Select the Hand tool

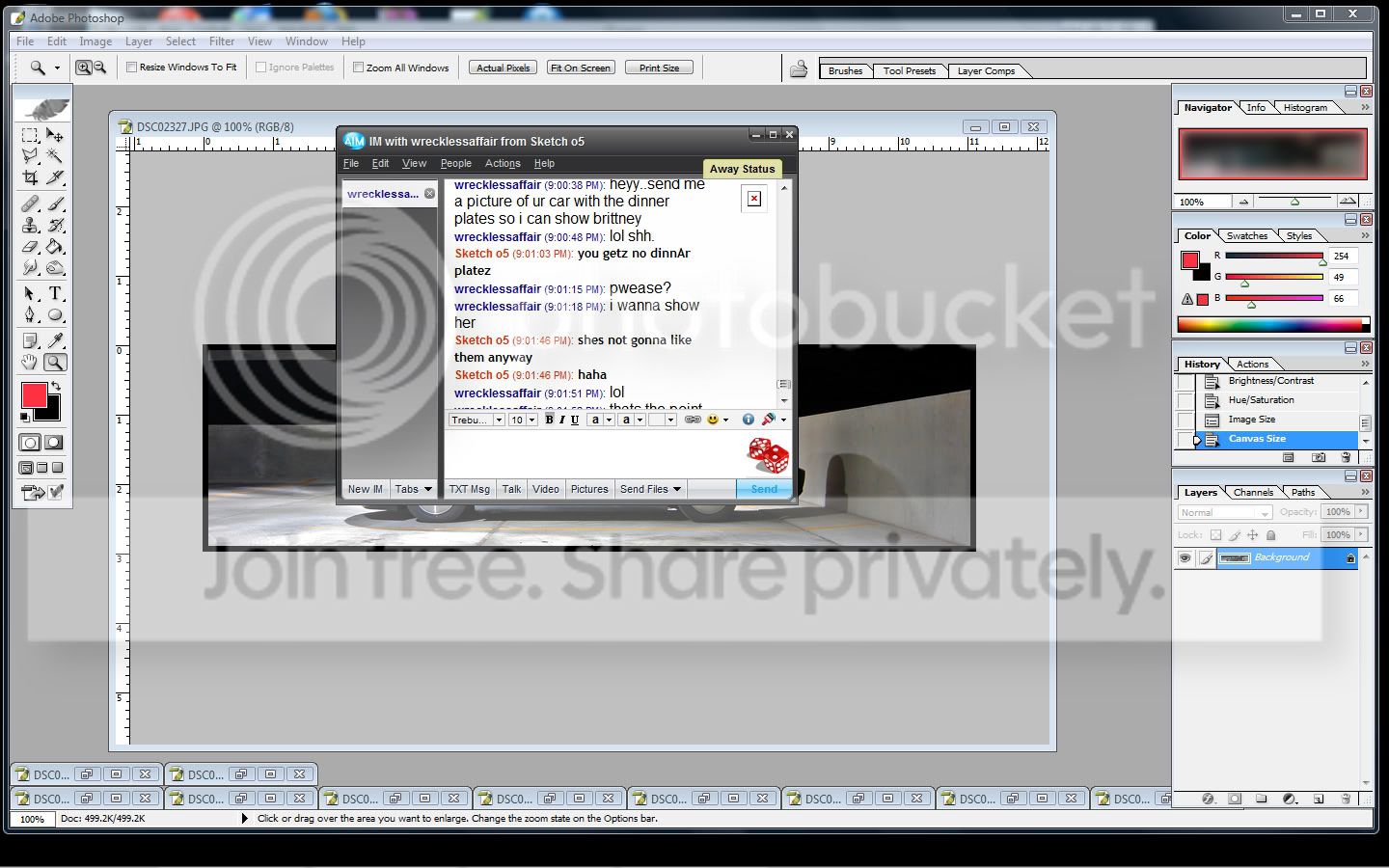pyautogui.click(x=30, y=362)
